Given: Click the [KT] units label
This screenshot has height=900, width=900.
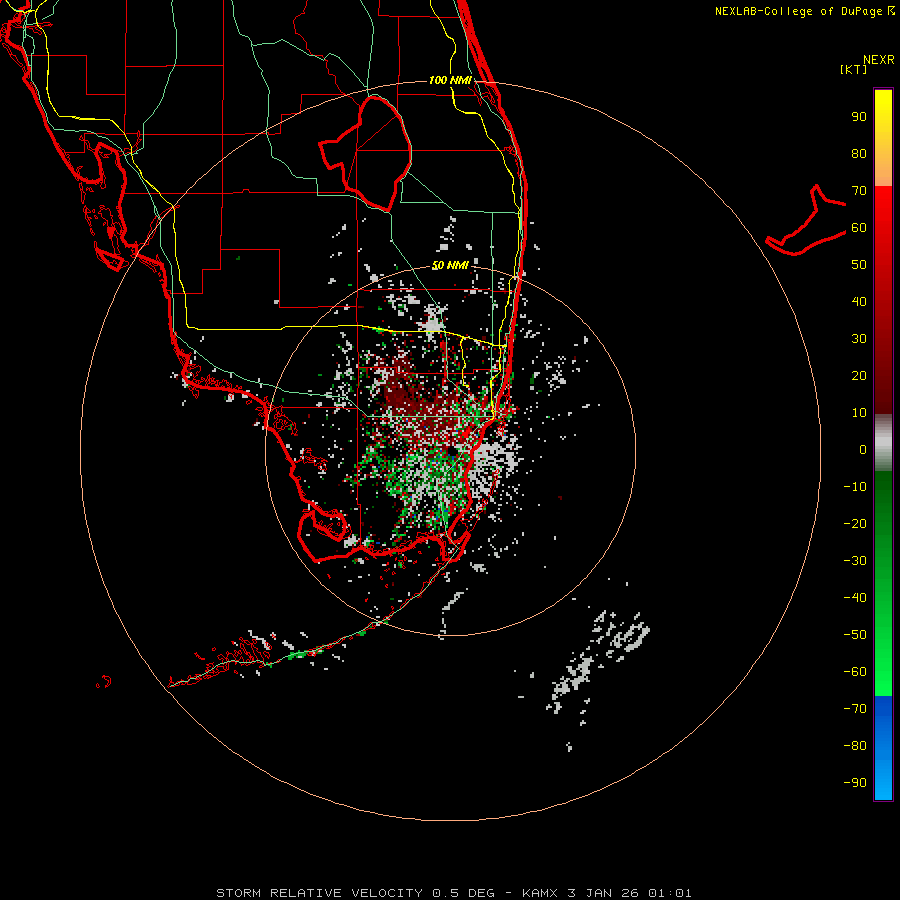Looking at the screenshot, I should click(x=854, y=69).
